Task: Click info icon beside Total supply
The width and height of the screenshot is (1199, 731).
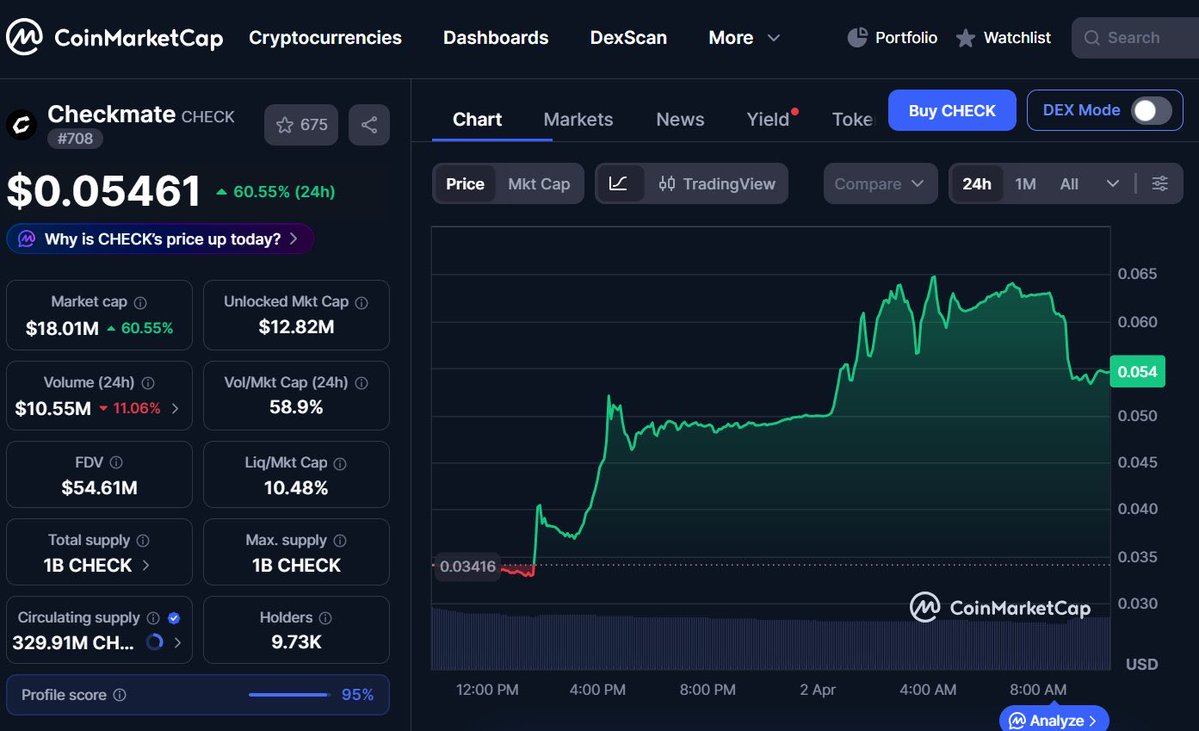Action: [143, 541]
